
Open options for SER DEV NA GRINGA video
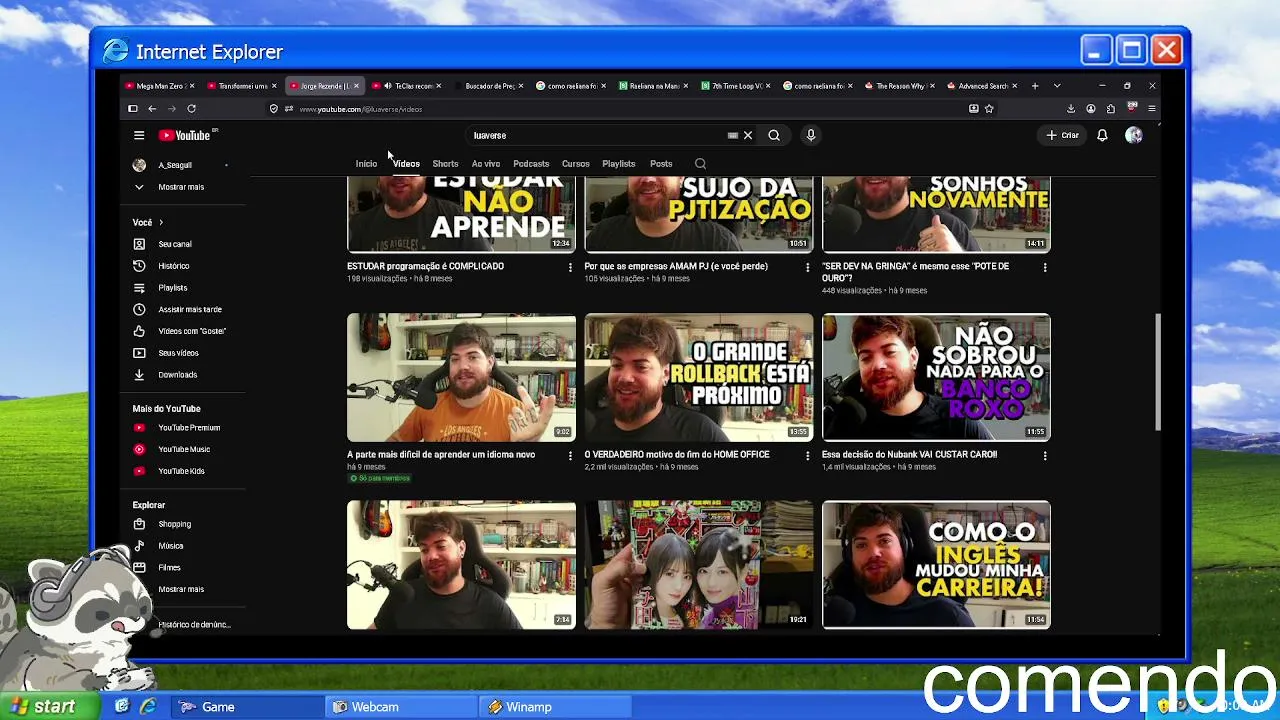click(x=1045, y=267)
